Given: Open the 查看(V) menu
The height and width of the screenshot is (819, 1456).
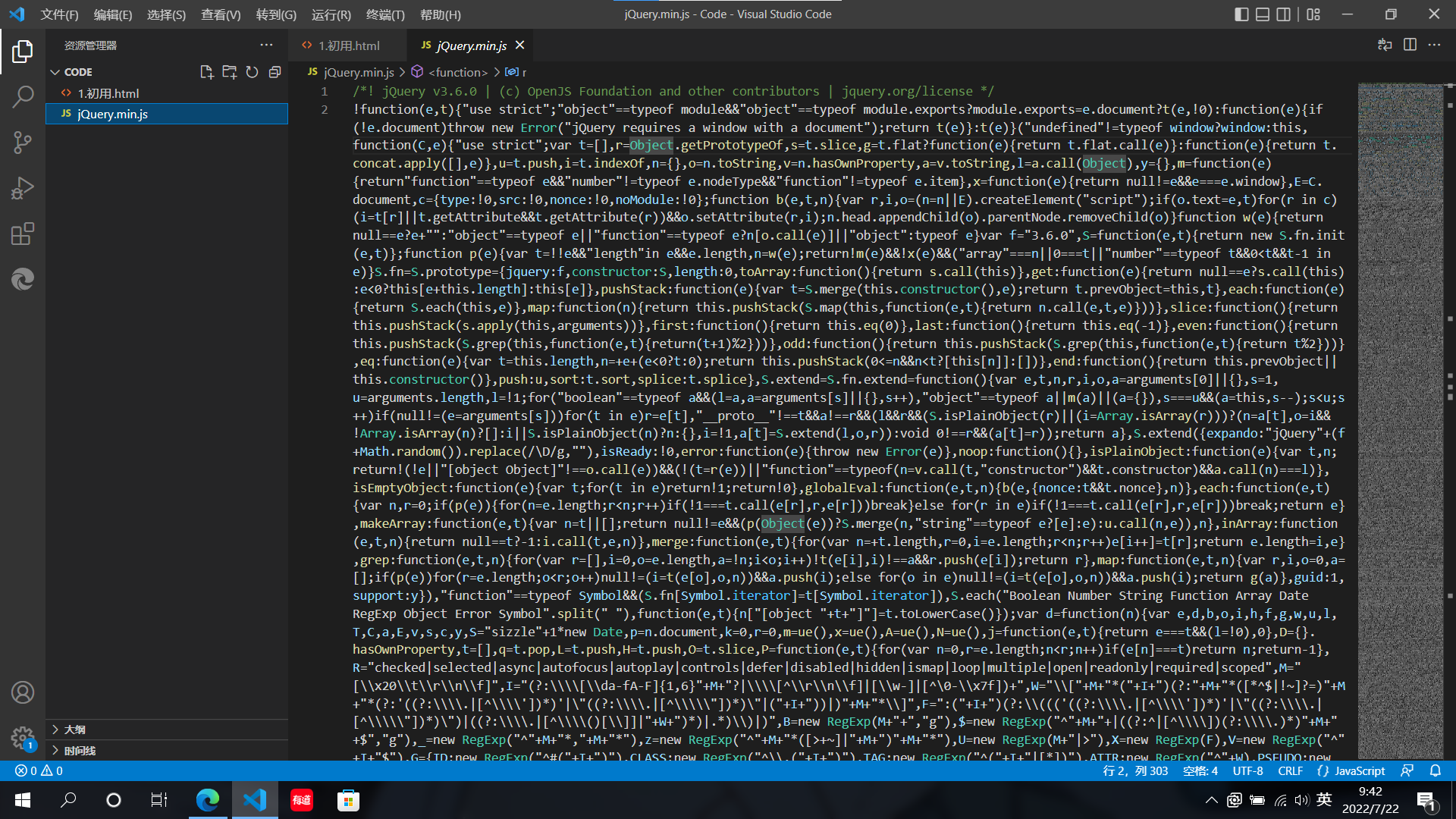Looking at the screenshot, I should pyautogui.click(x=221, y=14).
